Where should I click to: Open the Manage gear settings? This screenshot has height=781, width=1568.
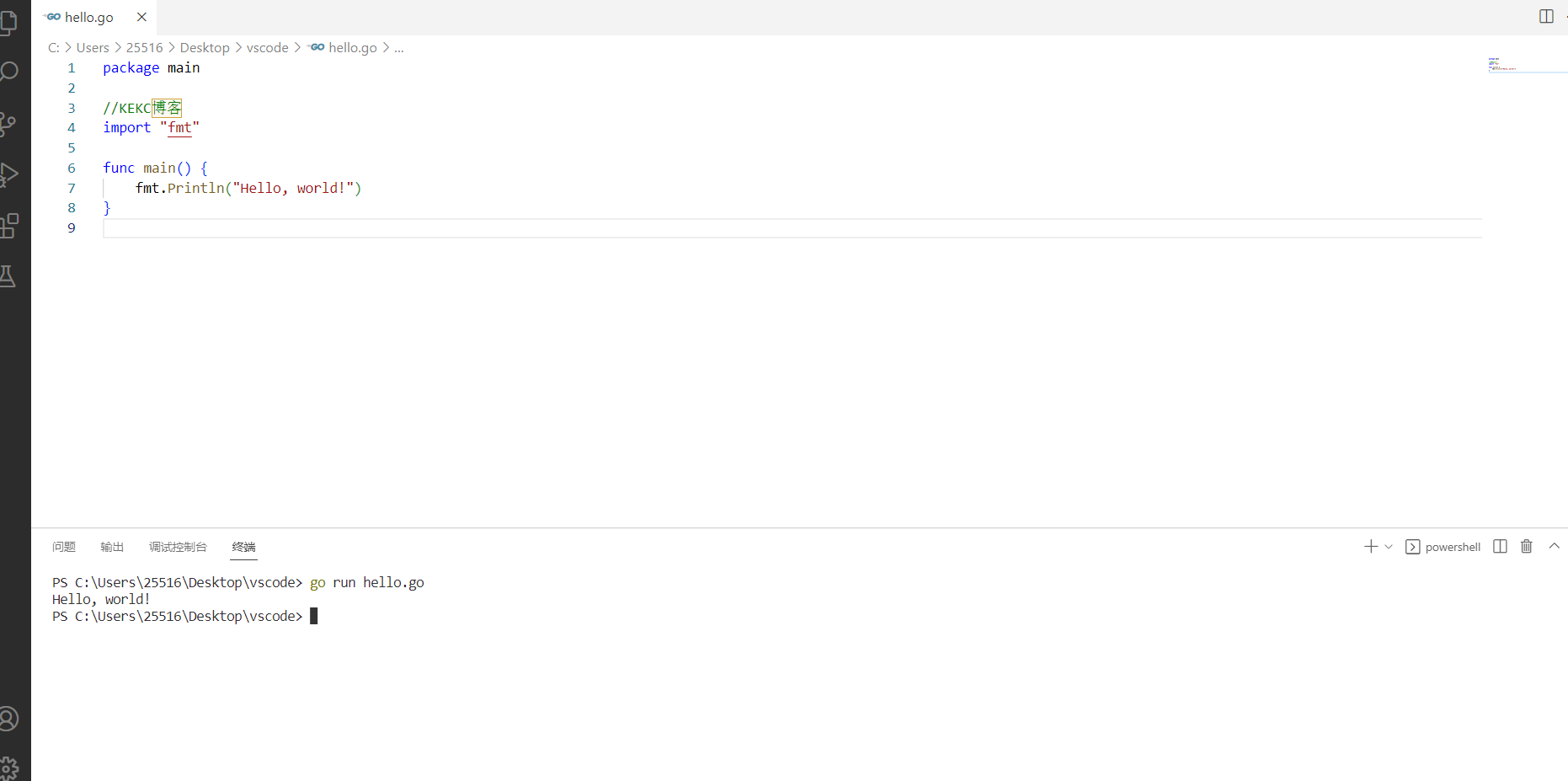[8, 768]
